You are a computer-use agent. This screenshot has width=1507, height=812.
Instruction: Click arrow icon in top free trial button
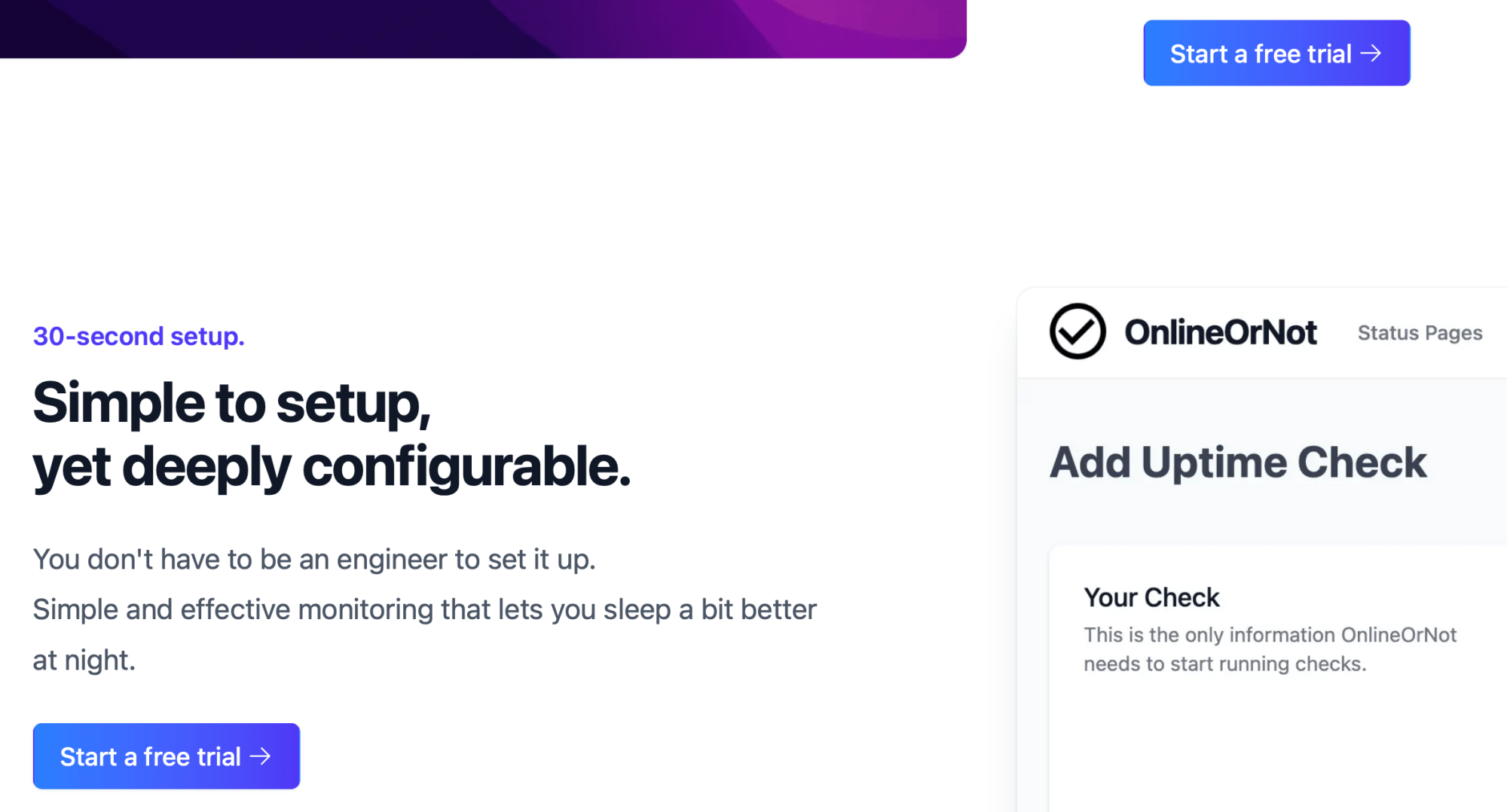1371,53
